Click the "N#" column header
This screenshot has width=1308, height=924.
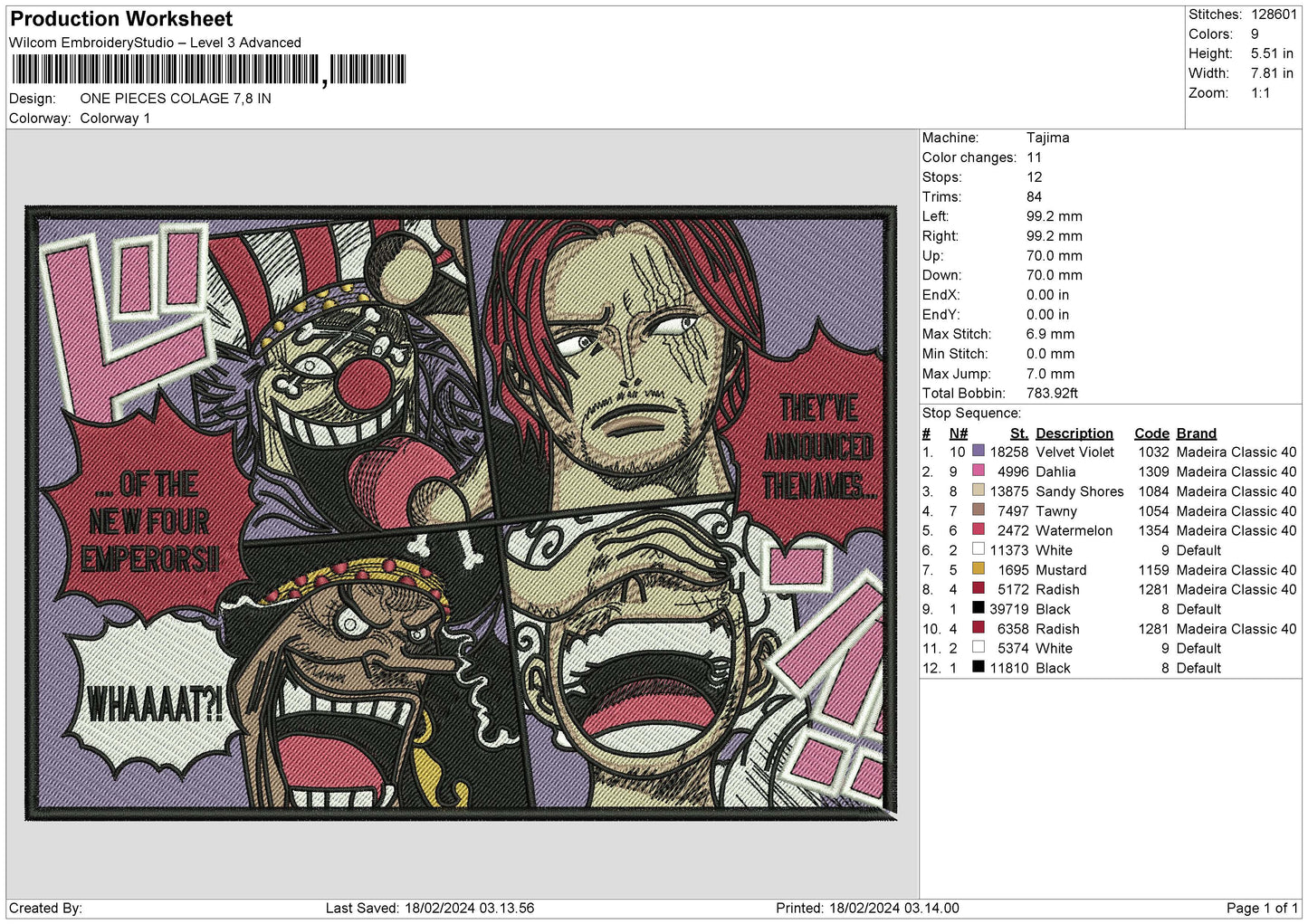click(x=959, y=433)
